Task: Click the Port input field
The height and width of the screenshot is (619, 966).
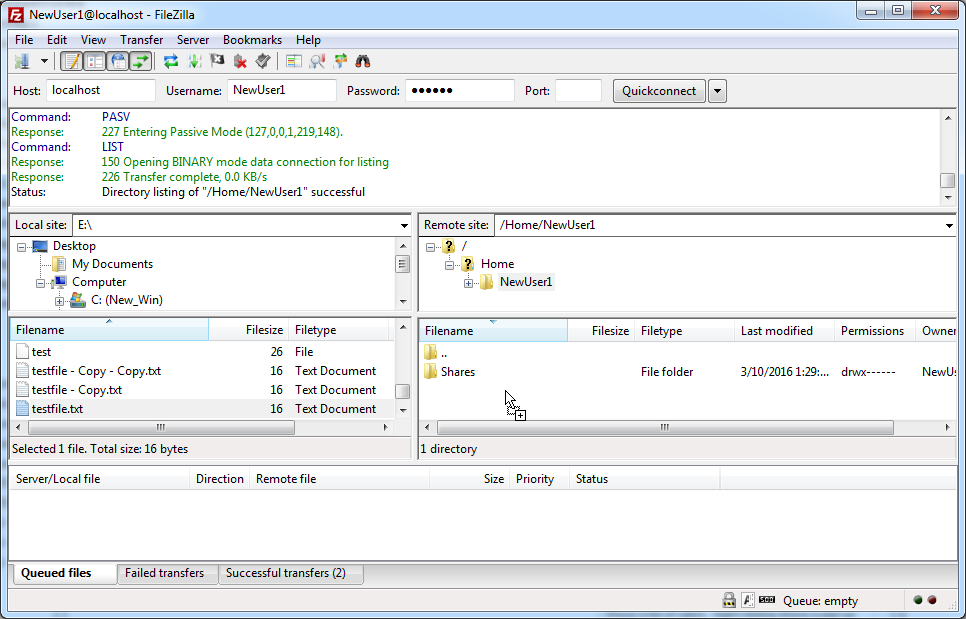Action: [x=578, y=90]
